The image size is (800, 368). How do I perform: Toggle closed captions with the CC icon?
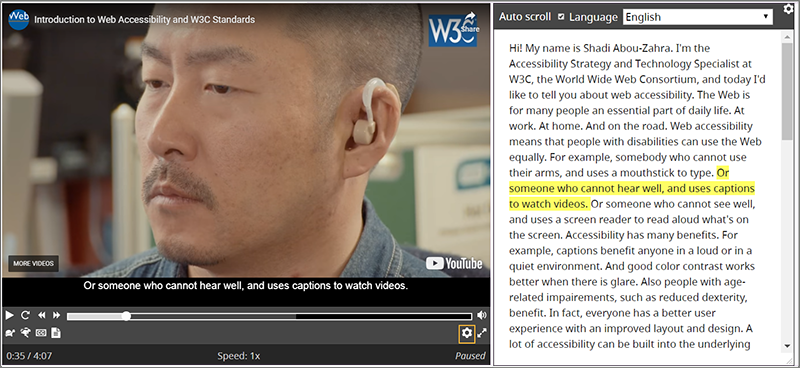(x=41, y=333)
